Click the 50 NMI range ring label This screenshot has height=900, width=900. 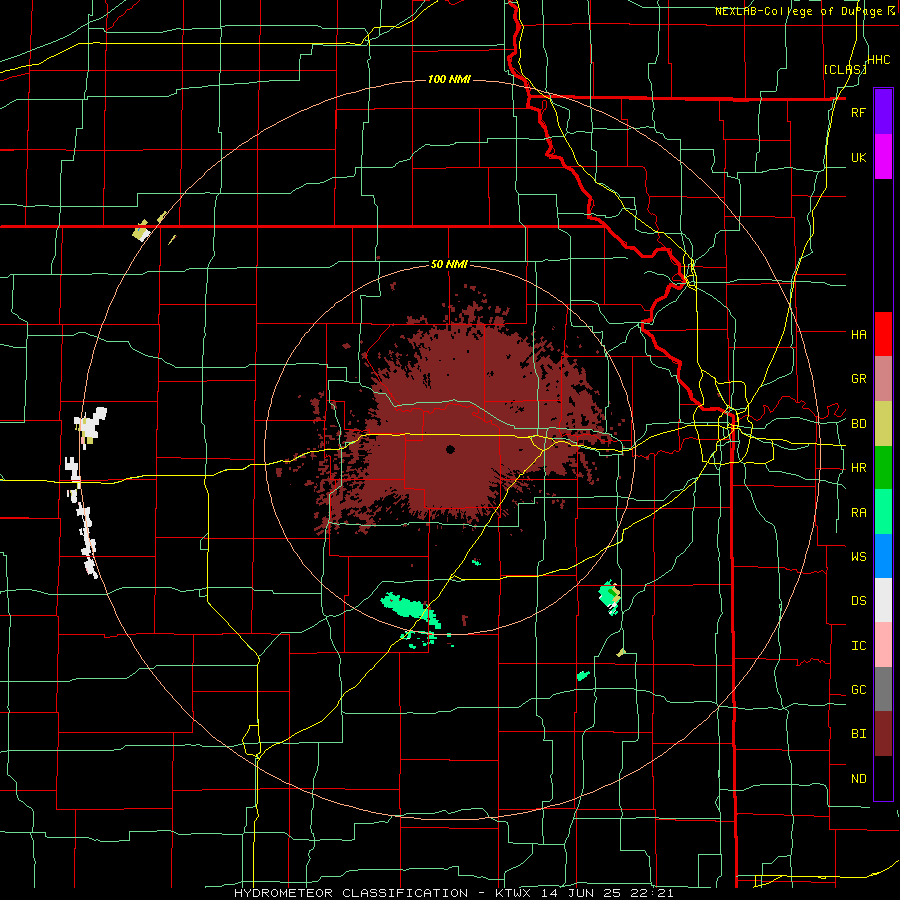click(x=449, y=265)
